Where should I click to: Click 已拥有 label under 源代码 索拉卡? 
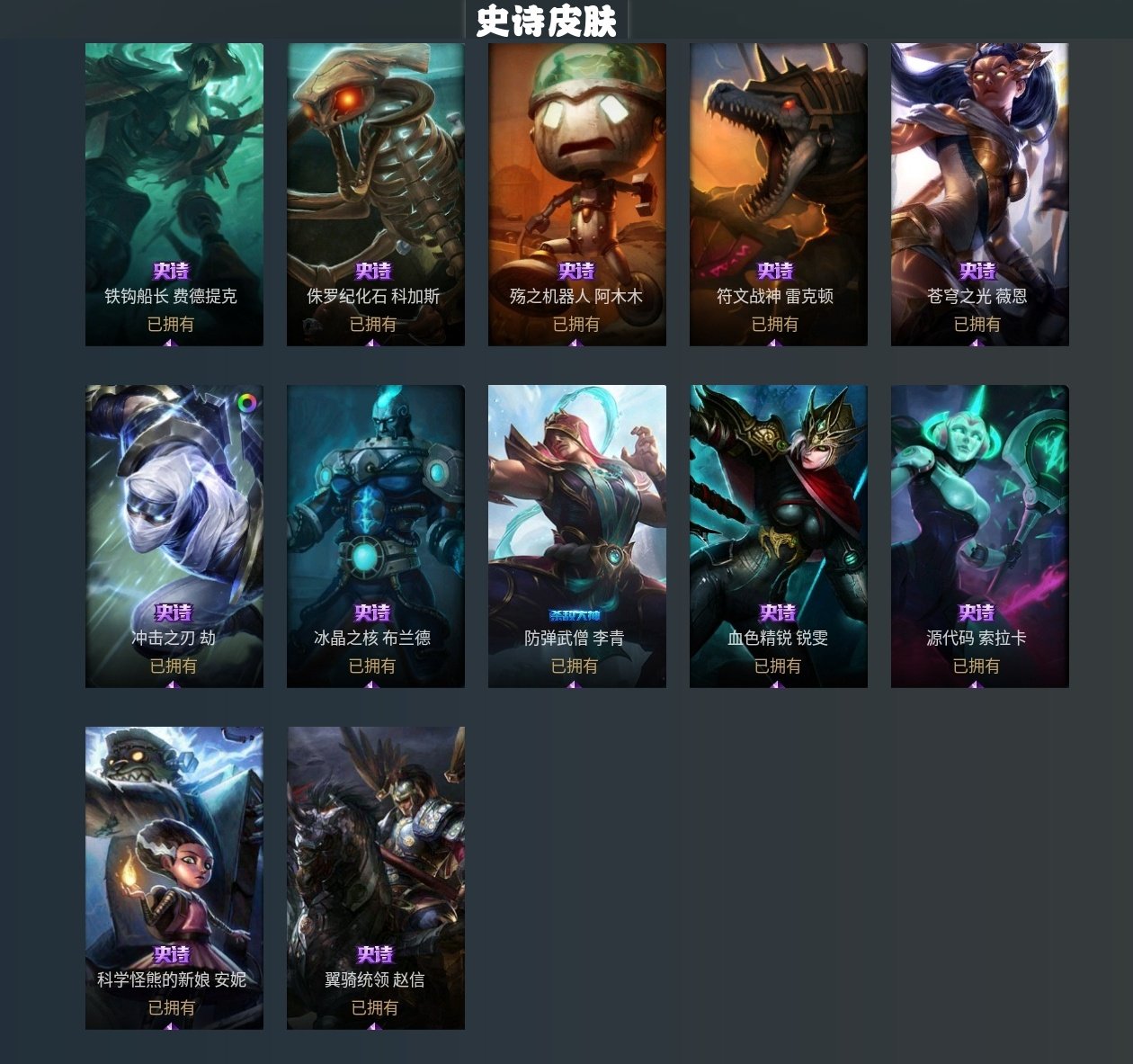(x=977, y=666)
